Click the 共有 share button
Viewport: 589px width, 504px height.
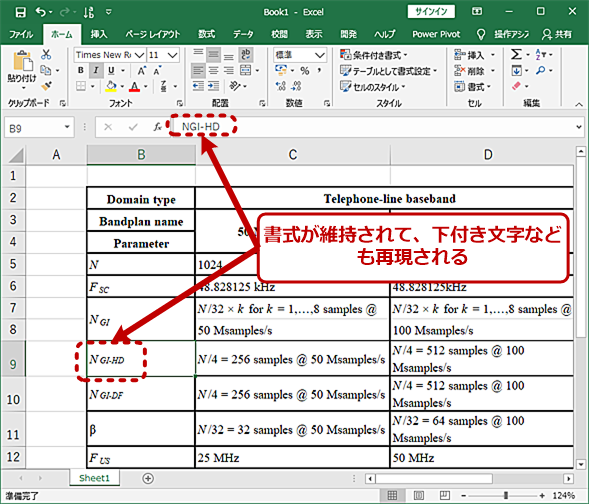(557, 34)
